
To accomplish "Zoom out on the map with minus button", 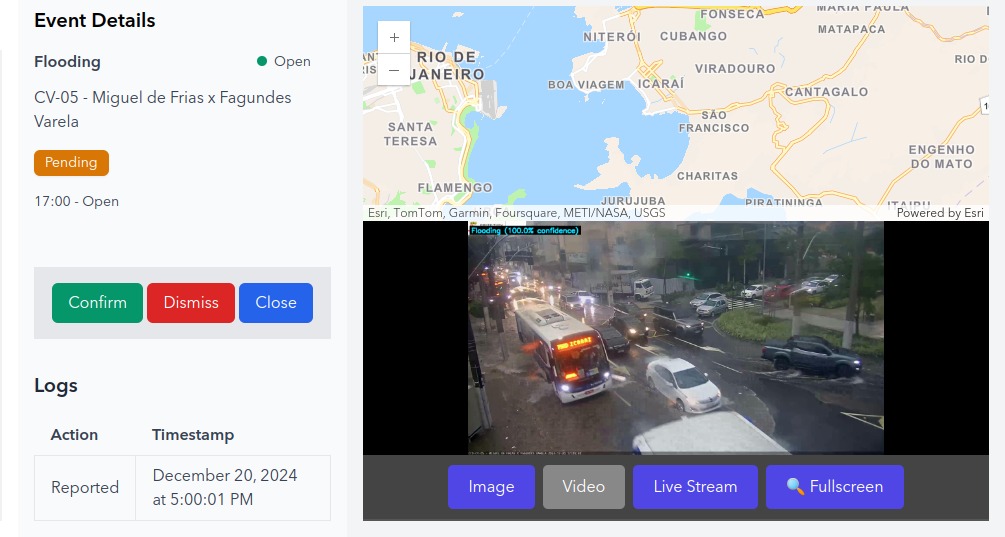I will click(x=394, y=70).
